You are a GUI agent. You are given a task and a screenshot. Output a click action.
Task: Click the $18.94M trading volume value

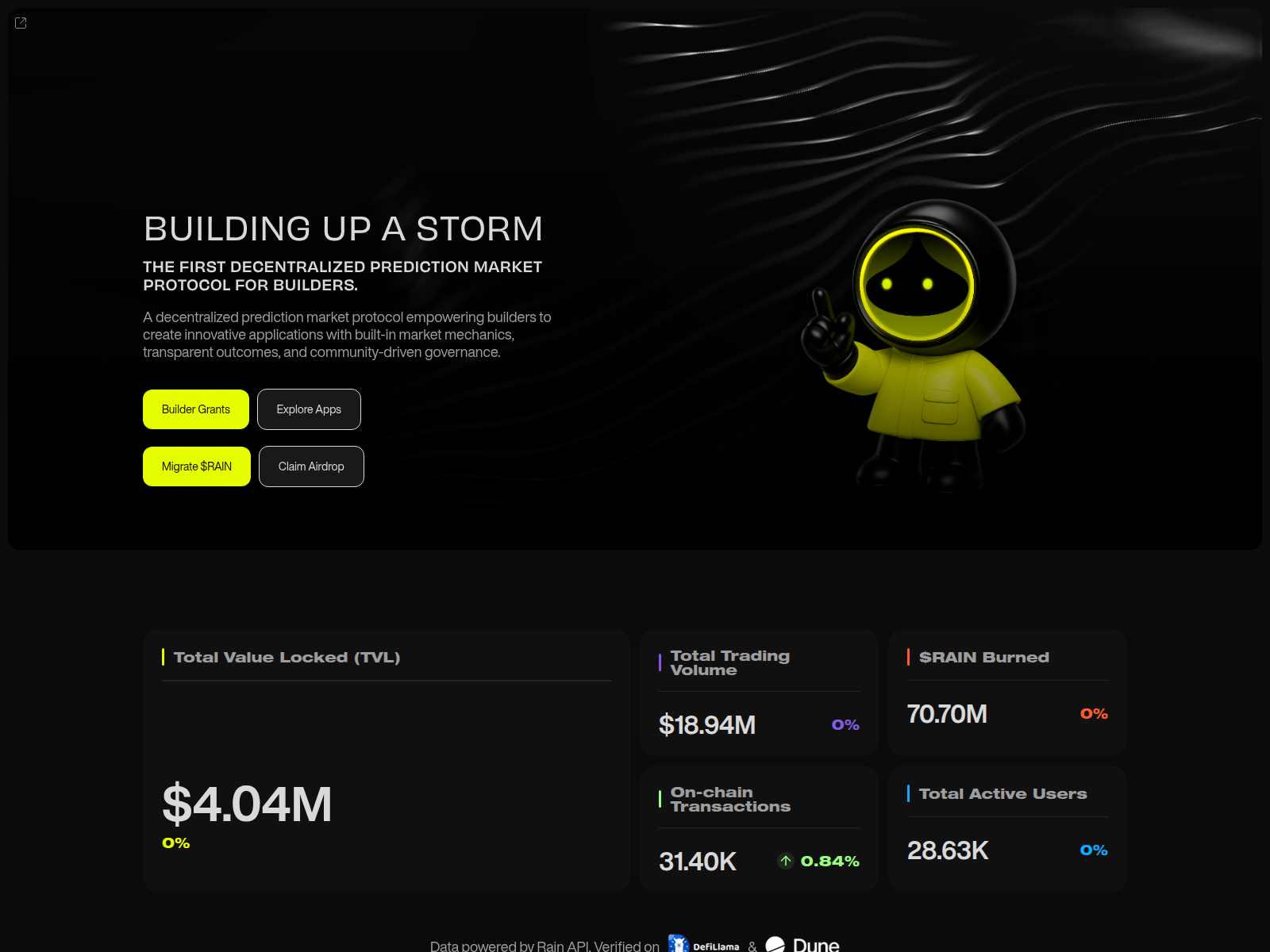coord(707,725)
